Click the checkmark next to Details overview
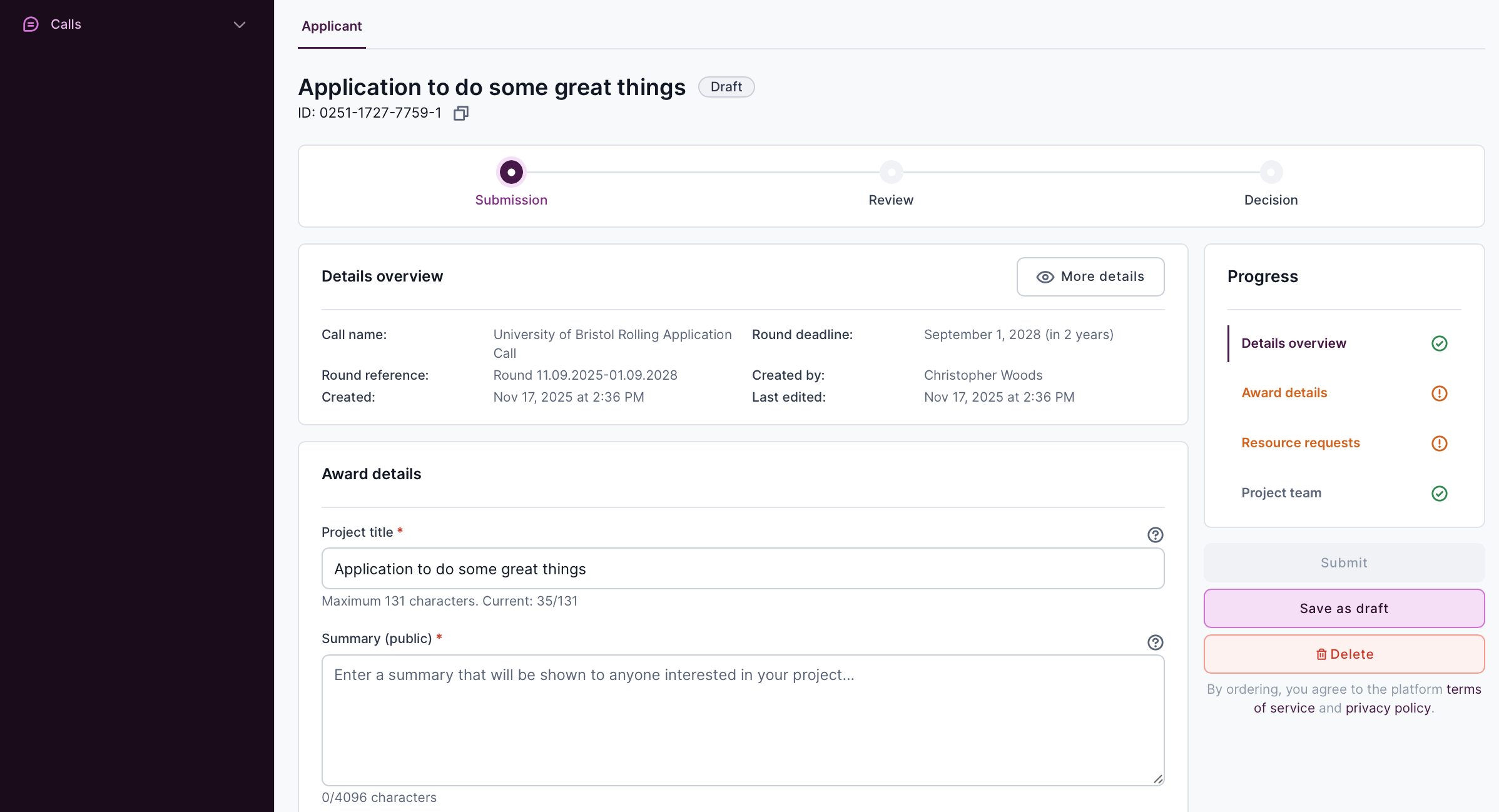 pos(1439,343)
